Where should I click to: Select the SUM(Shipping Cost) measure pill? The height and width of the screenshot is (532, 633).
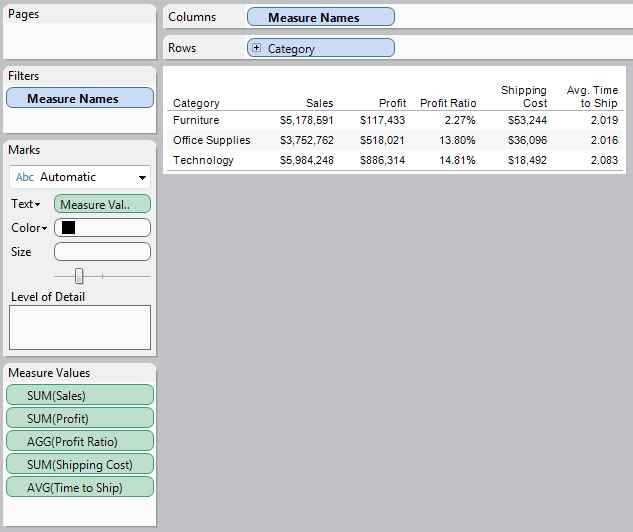[x=80, y=464]
